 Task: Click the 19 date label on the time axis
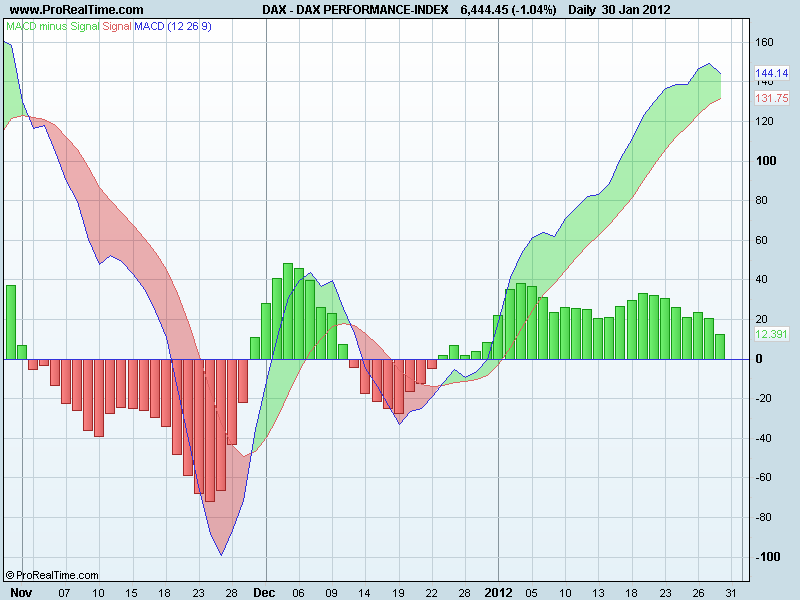pos(398,593)
